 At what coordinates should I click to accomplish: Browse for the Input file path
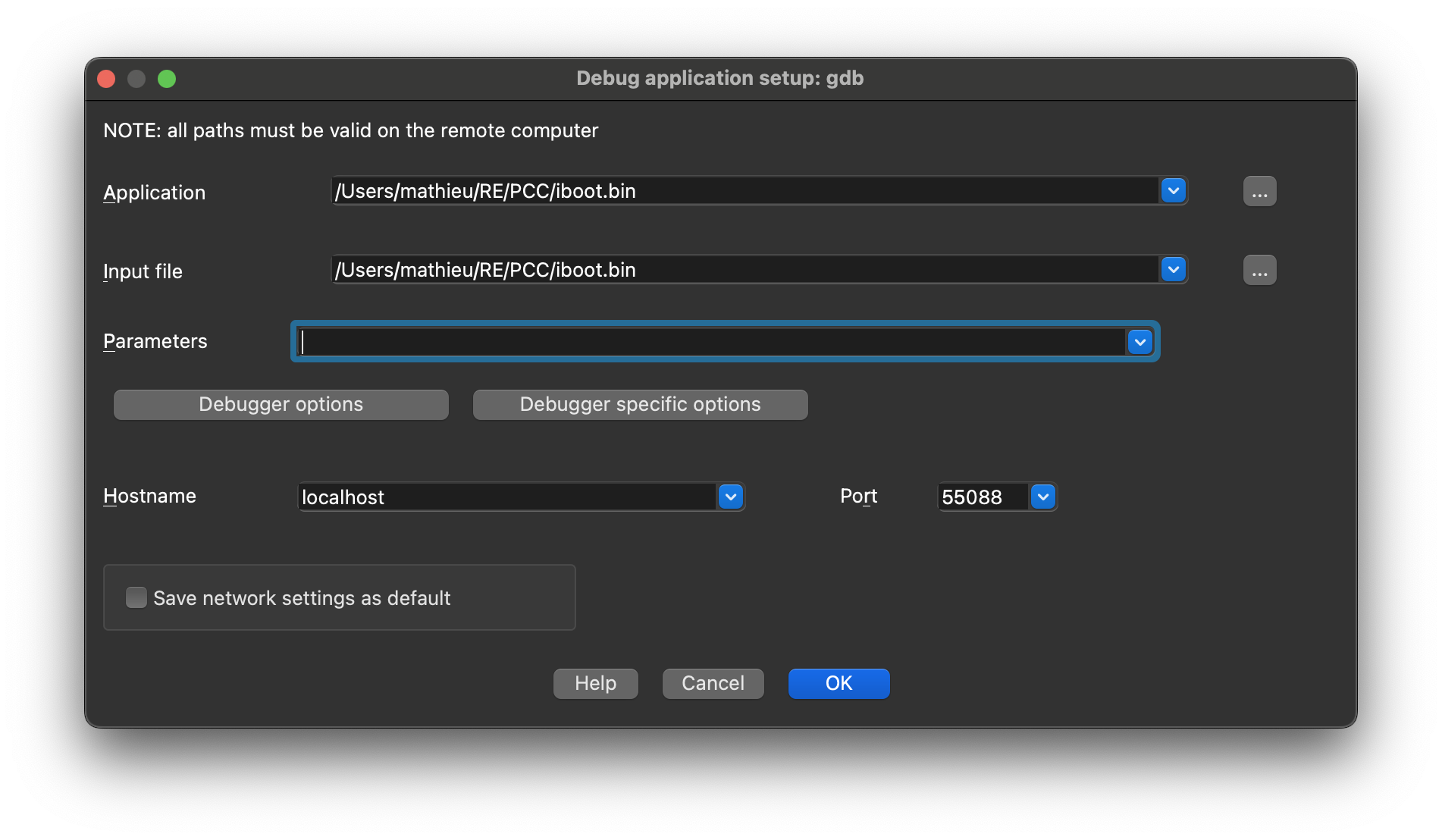tap(1259, 270)
